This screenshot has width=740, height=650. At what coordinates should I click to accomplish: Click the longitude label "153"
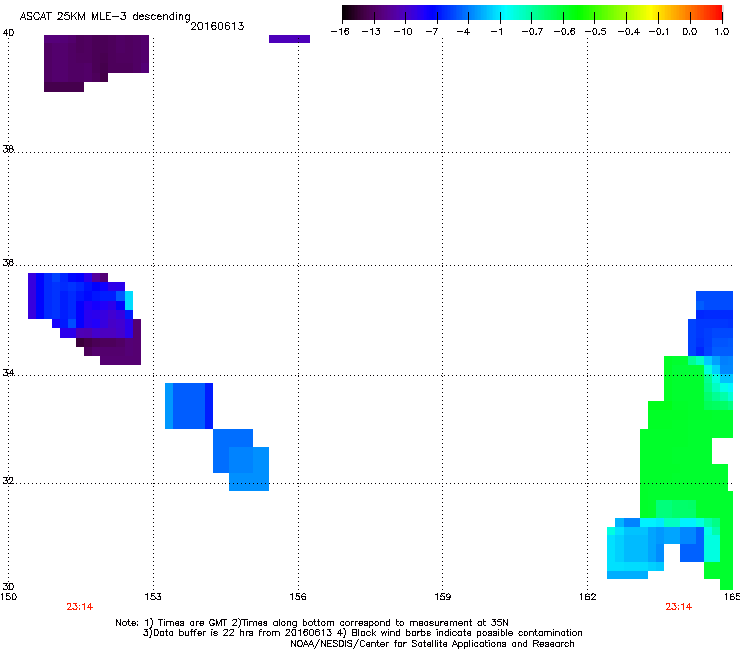coord(153,597)
